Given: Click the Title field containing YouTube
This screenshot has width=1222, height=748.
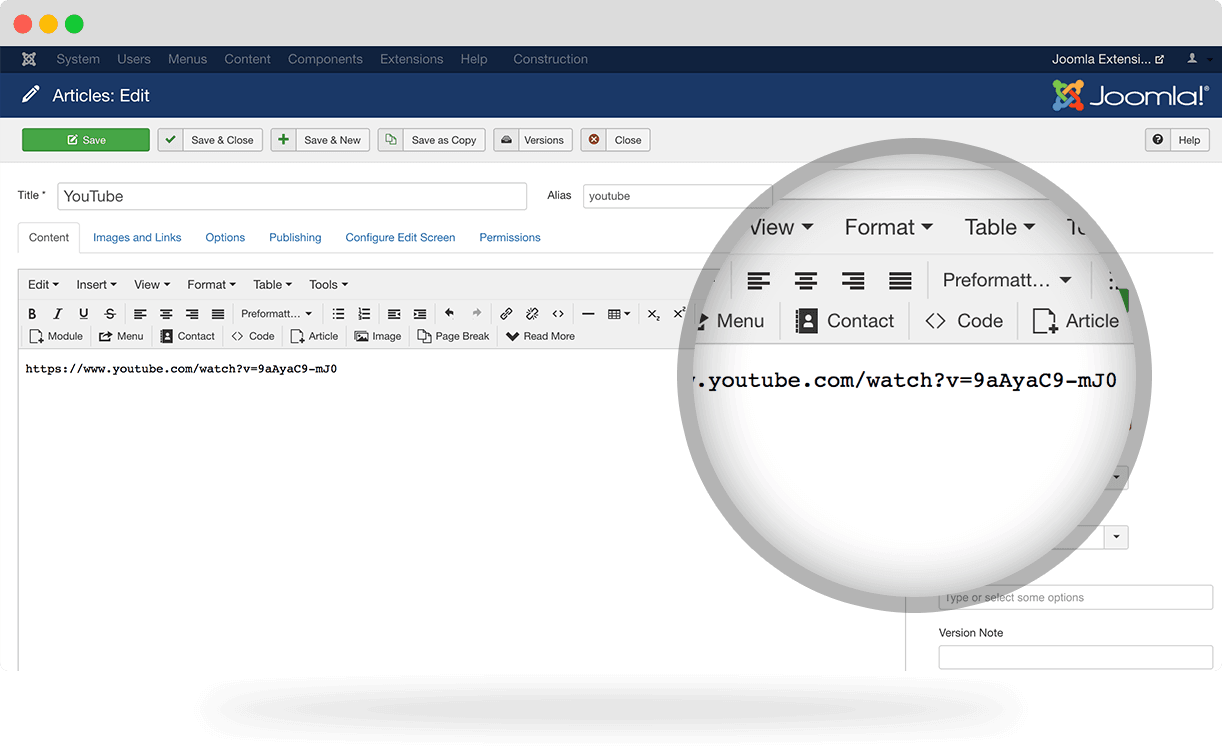Looking at the screenshot, I should pyautogui.click(x=292, y=196).
